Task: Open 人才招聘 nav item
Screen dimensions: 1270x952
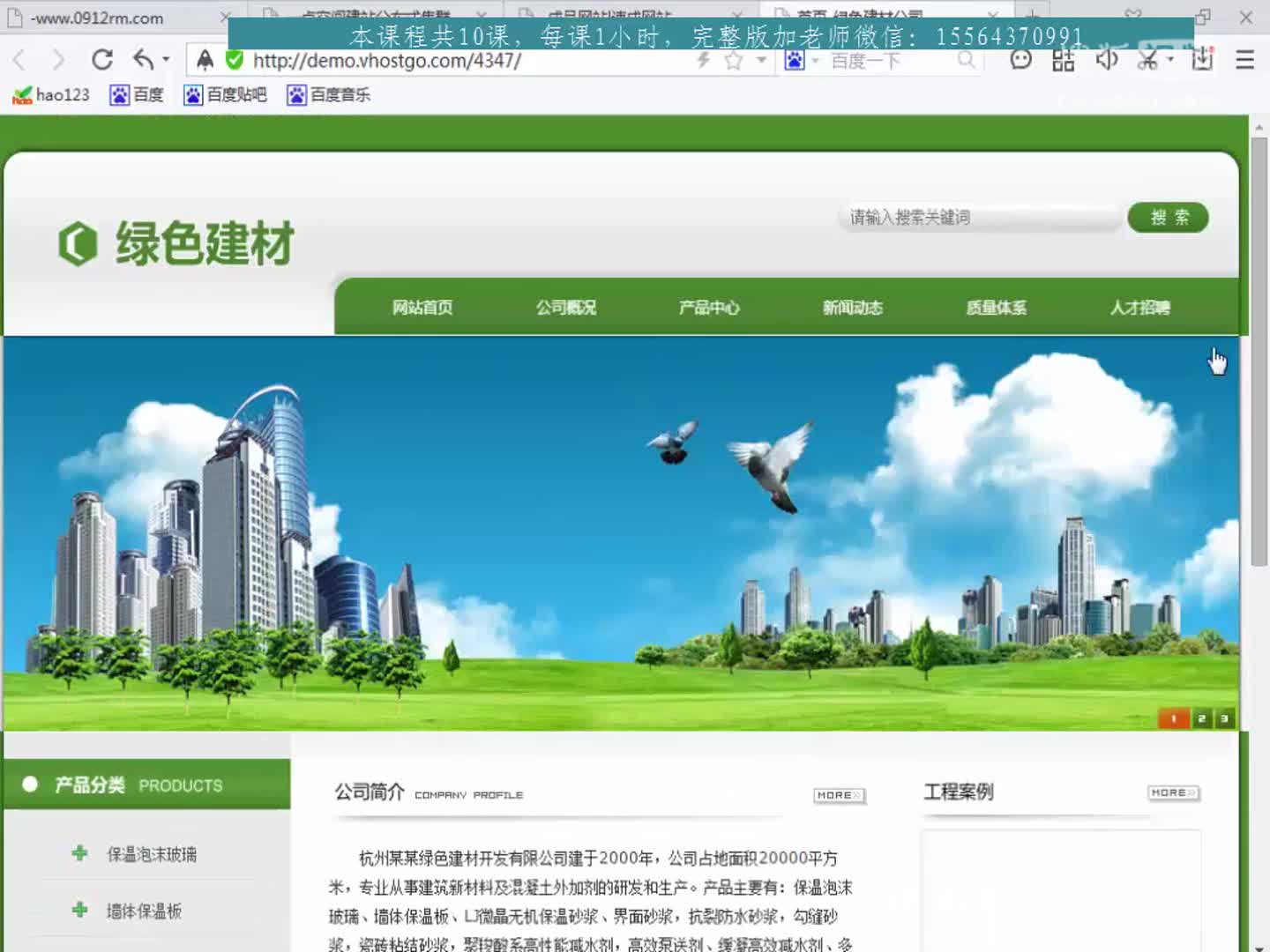Action: coord(1139,307)
